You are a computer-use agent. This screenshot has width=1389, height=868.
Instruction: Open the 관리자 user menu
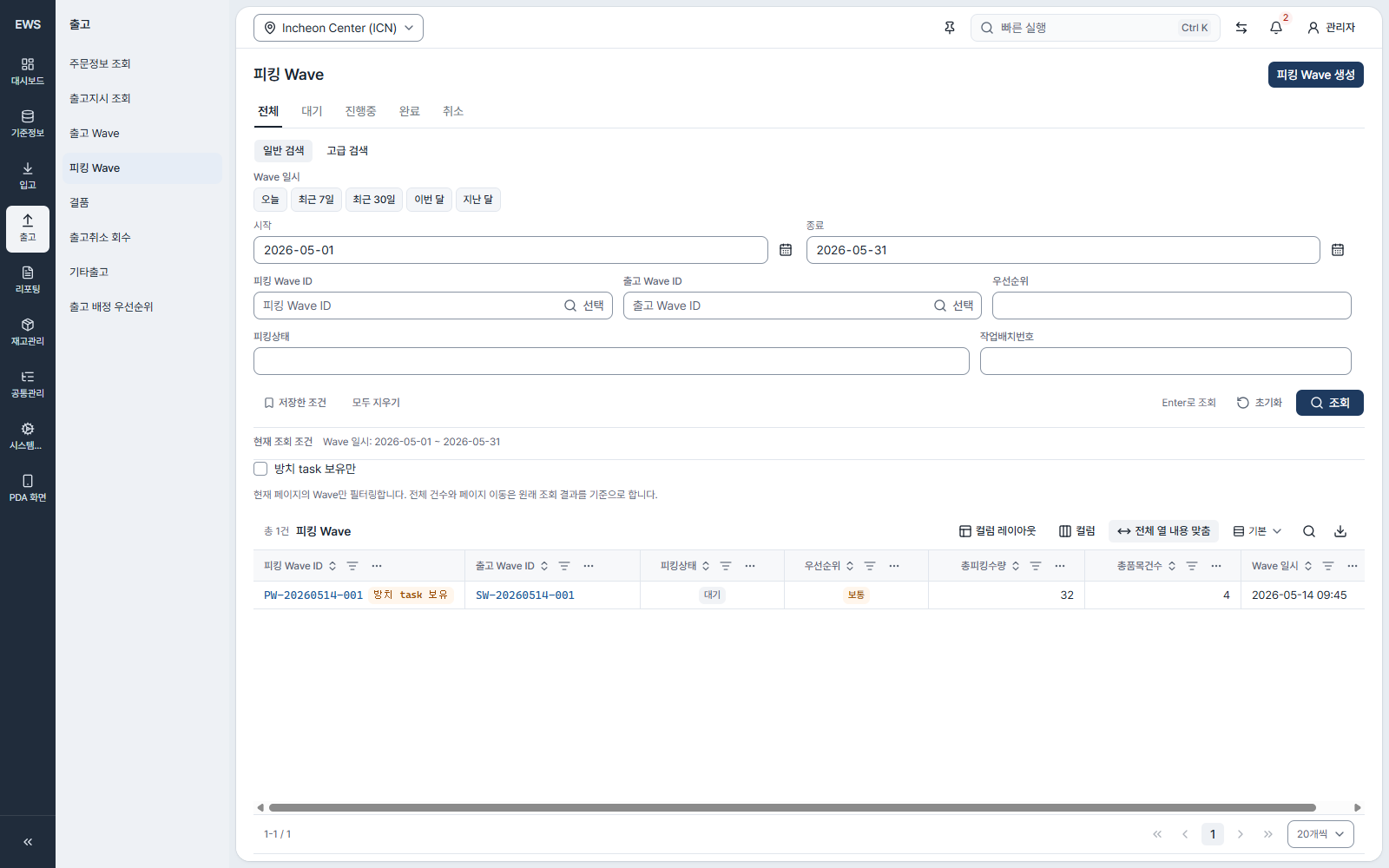click(x=1331, y=28)
